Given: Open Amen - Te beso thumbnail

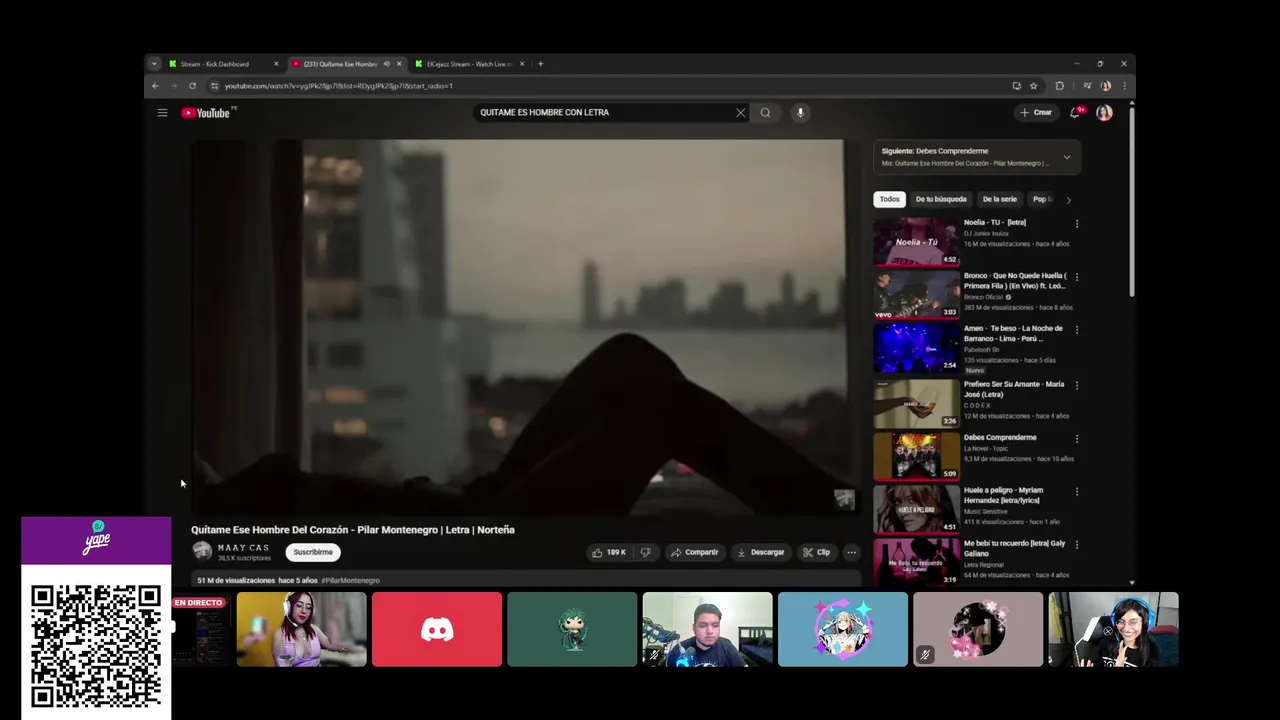Looking at the screenshot, I should 916,347.
